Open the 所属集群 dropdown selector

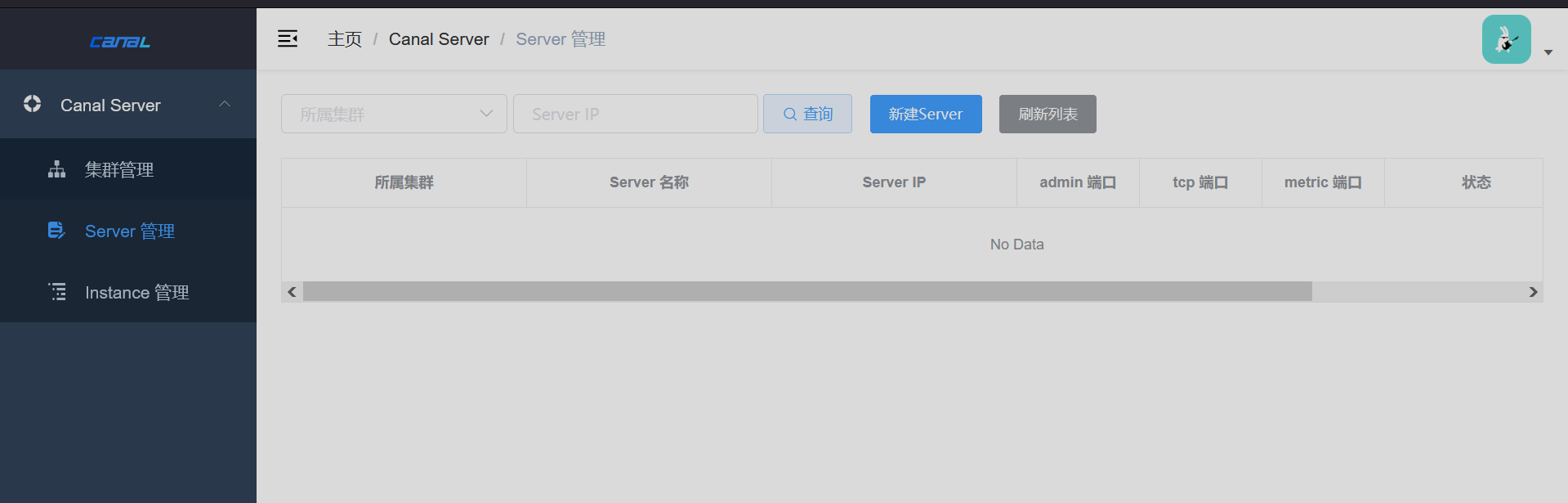394,114
